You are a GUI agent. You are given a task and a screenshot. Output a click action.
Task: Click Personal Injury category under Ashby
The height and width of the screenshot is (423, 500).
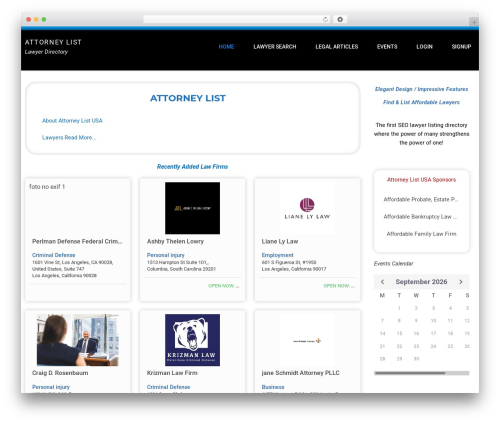[x=166, y=255]
